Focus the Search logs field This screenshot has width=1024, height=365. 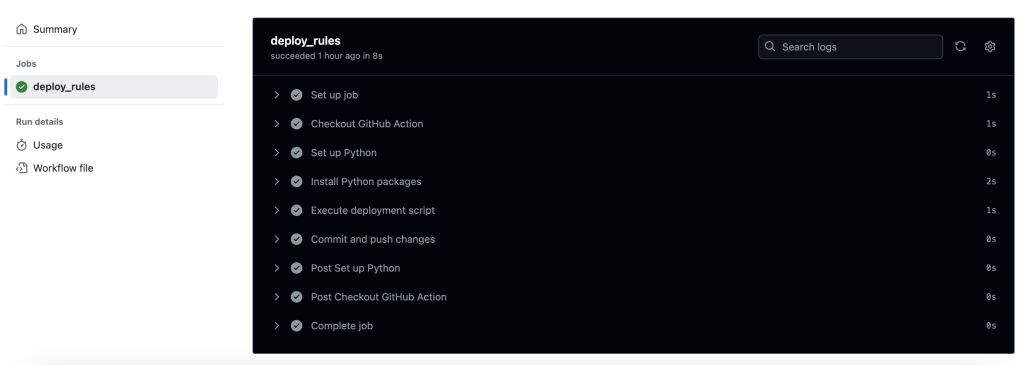coord(850,47)
